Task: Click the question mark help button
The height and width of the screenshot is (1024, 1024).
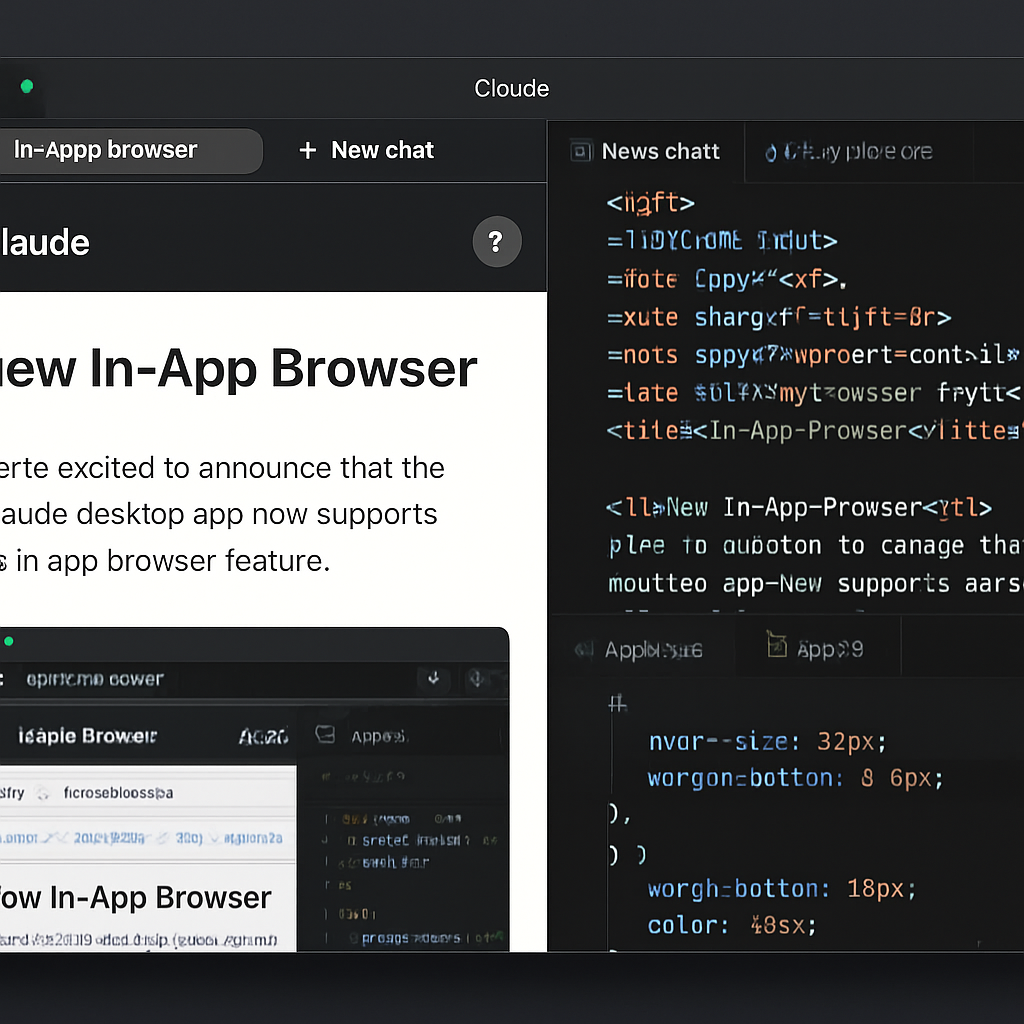Action: pyautogui.click(x=497, y=242)
